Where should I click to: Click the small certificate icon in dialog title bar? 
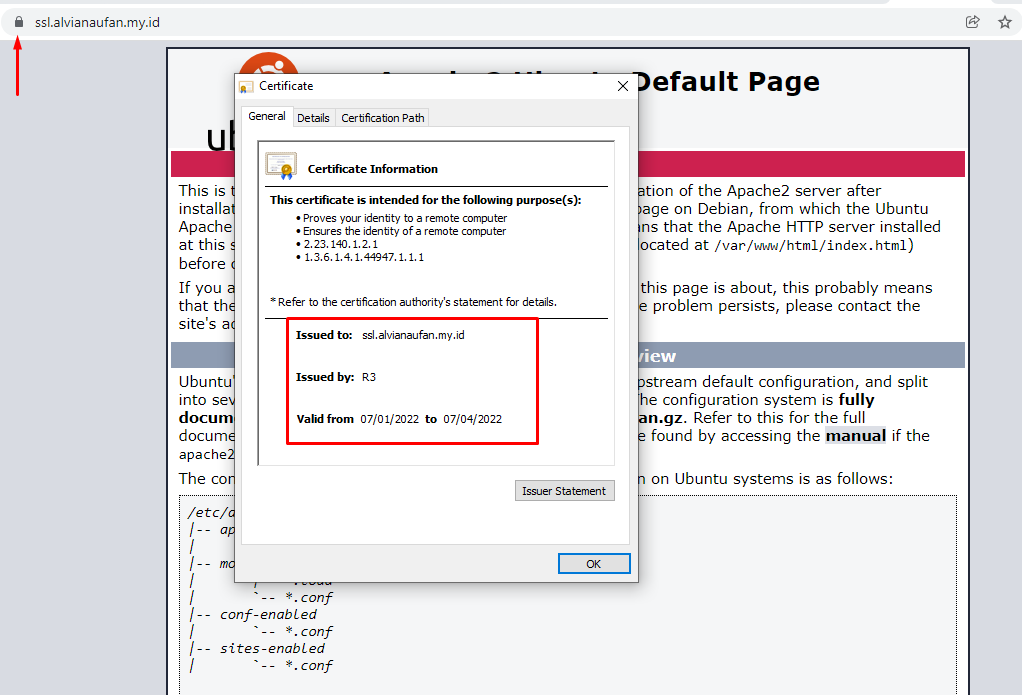point(246,87)
